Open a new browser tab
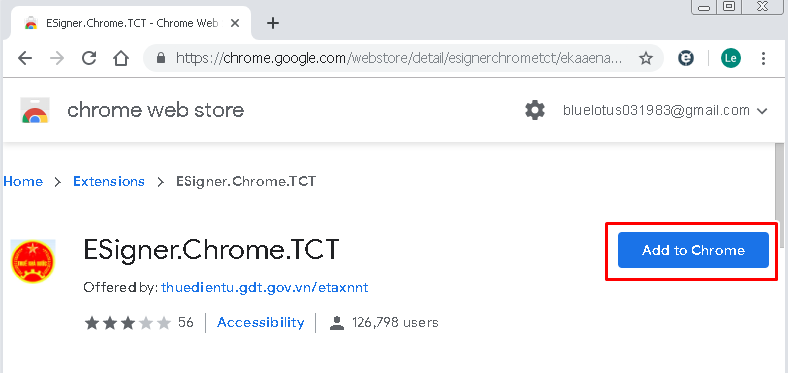The image size is (788, 373). 272,23
